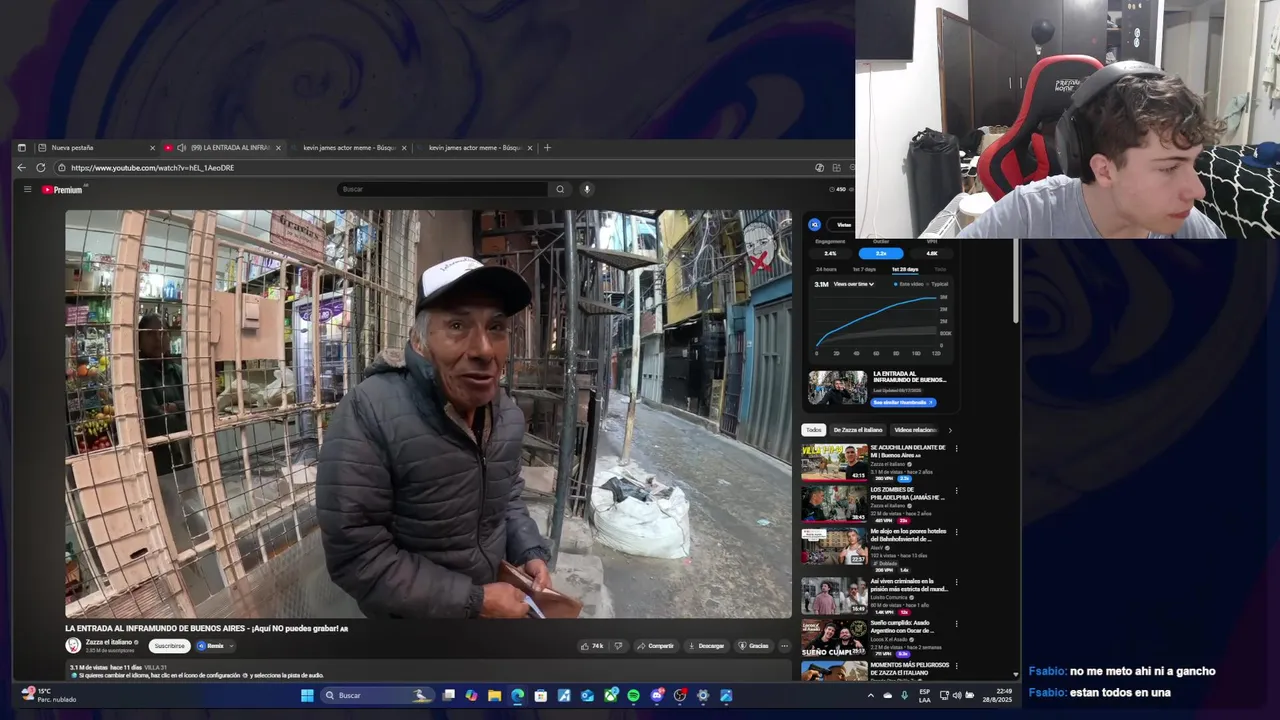Viewport: 1280px width, 720px height.
Task: Open Zazza el italiano channel name link
Action: (x=108, y=642)
